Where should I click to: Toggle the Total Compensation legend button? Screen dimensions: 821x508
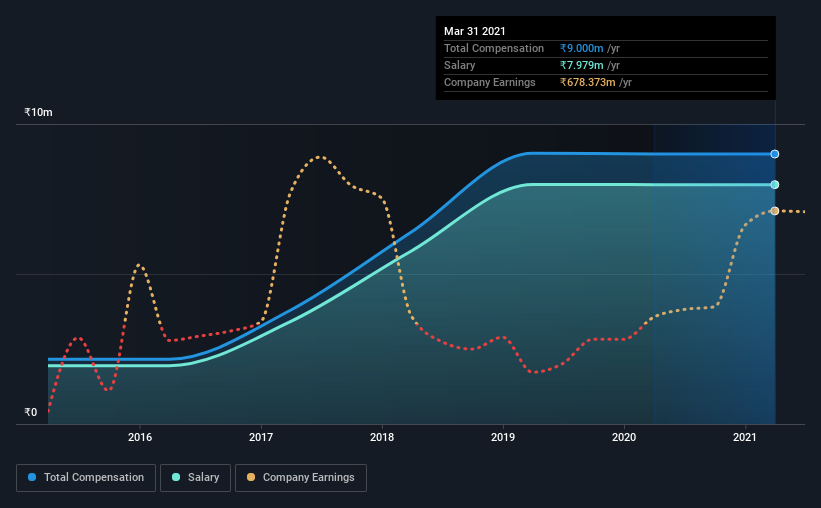86,478
